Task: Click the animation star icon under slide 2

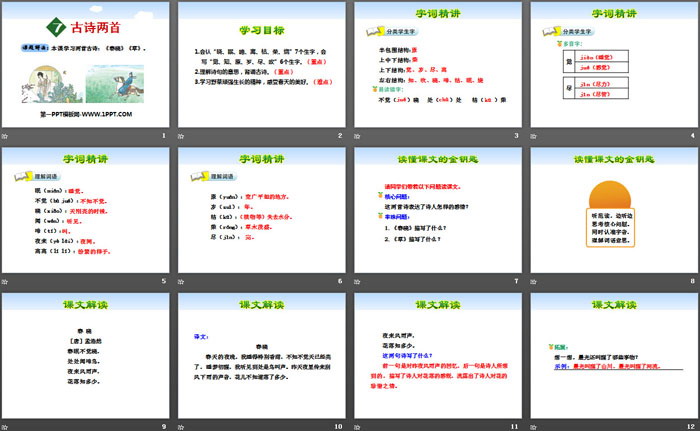Action: 182,136
